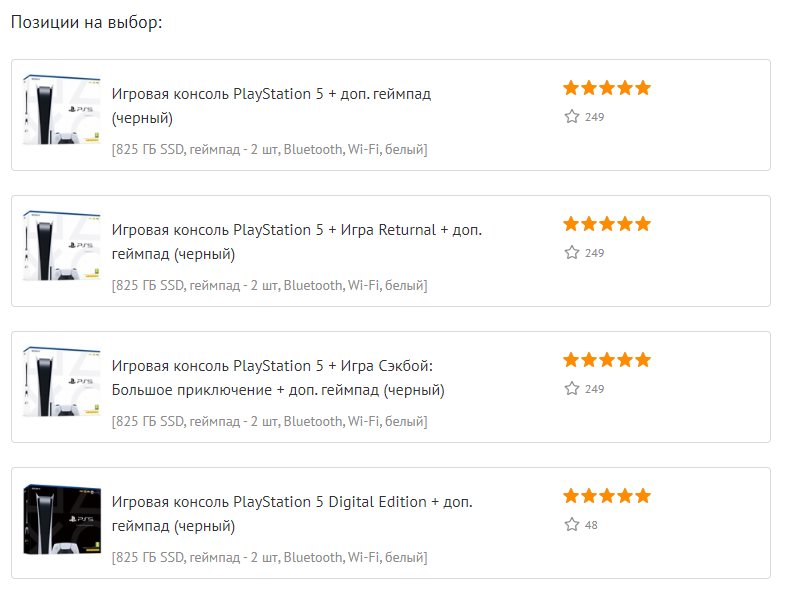Click orange star rating of Сэкбой bundle
Viewport: 786px width, 596px height.
click(607, 360)
